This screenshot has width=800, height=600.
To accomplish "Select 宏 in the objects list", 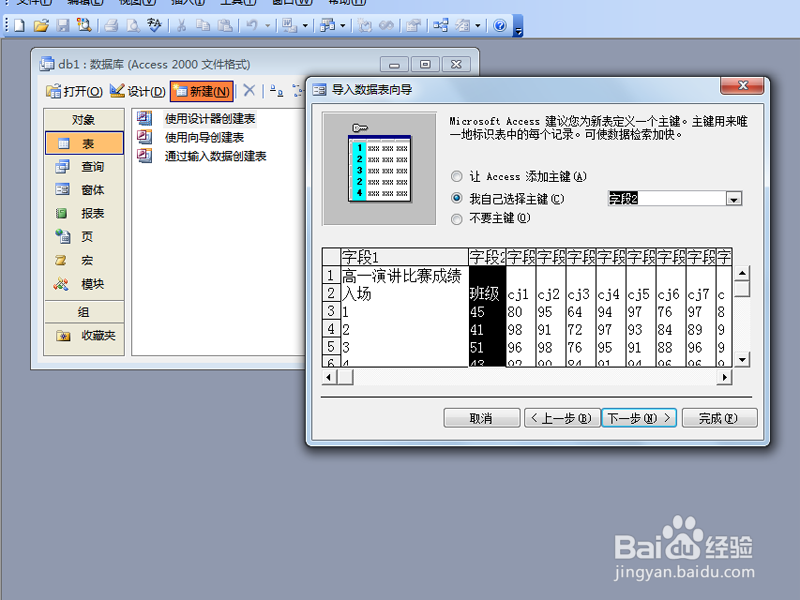I will 84,260.
